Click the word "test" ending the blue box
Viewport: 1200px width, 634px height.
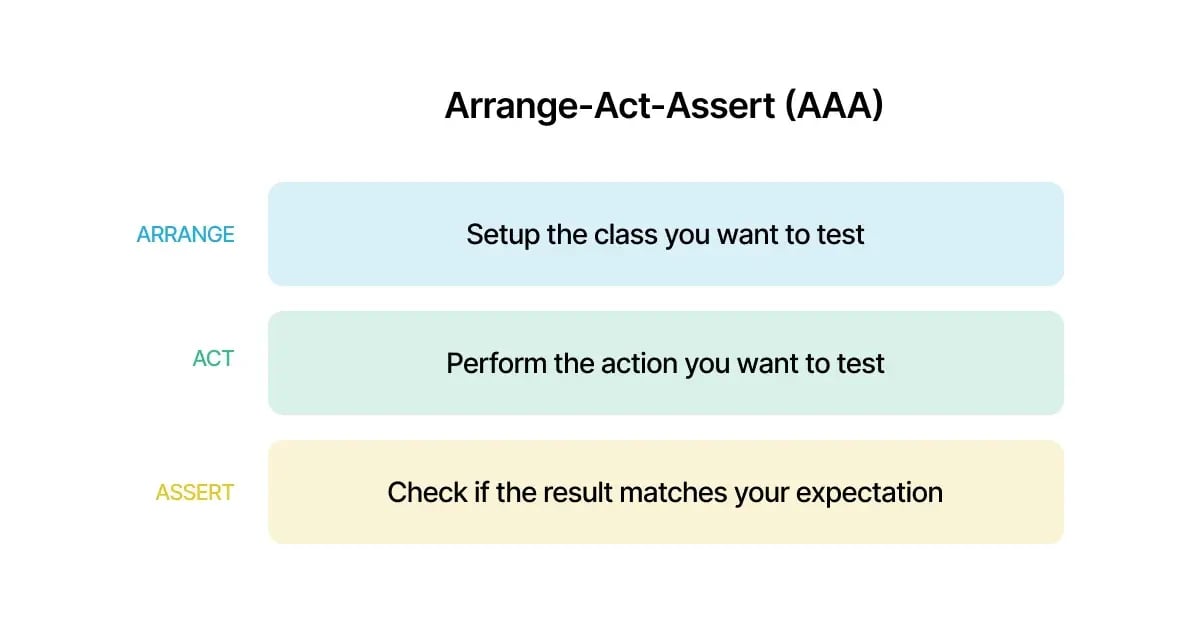point(844,235)
